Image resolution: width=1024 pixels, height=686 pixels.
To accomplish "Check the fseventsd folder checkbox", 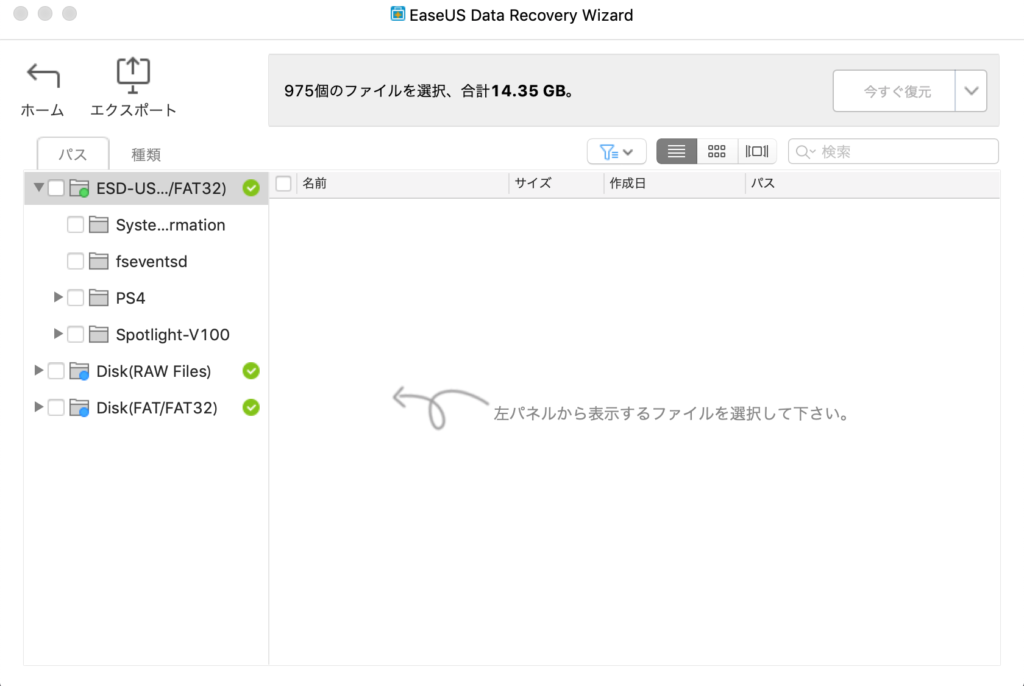I will coord(75,261).
